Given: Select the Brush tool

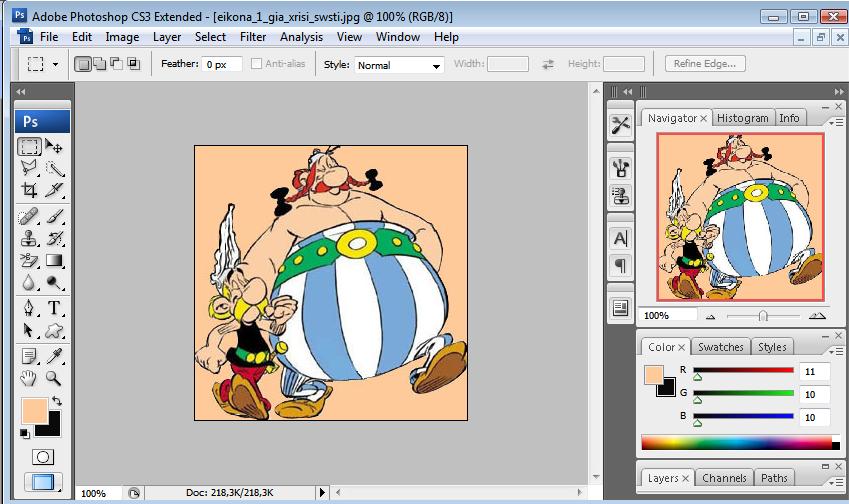Looking at the screenshot, I should [54, 217].
